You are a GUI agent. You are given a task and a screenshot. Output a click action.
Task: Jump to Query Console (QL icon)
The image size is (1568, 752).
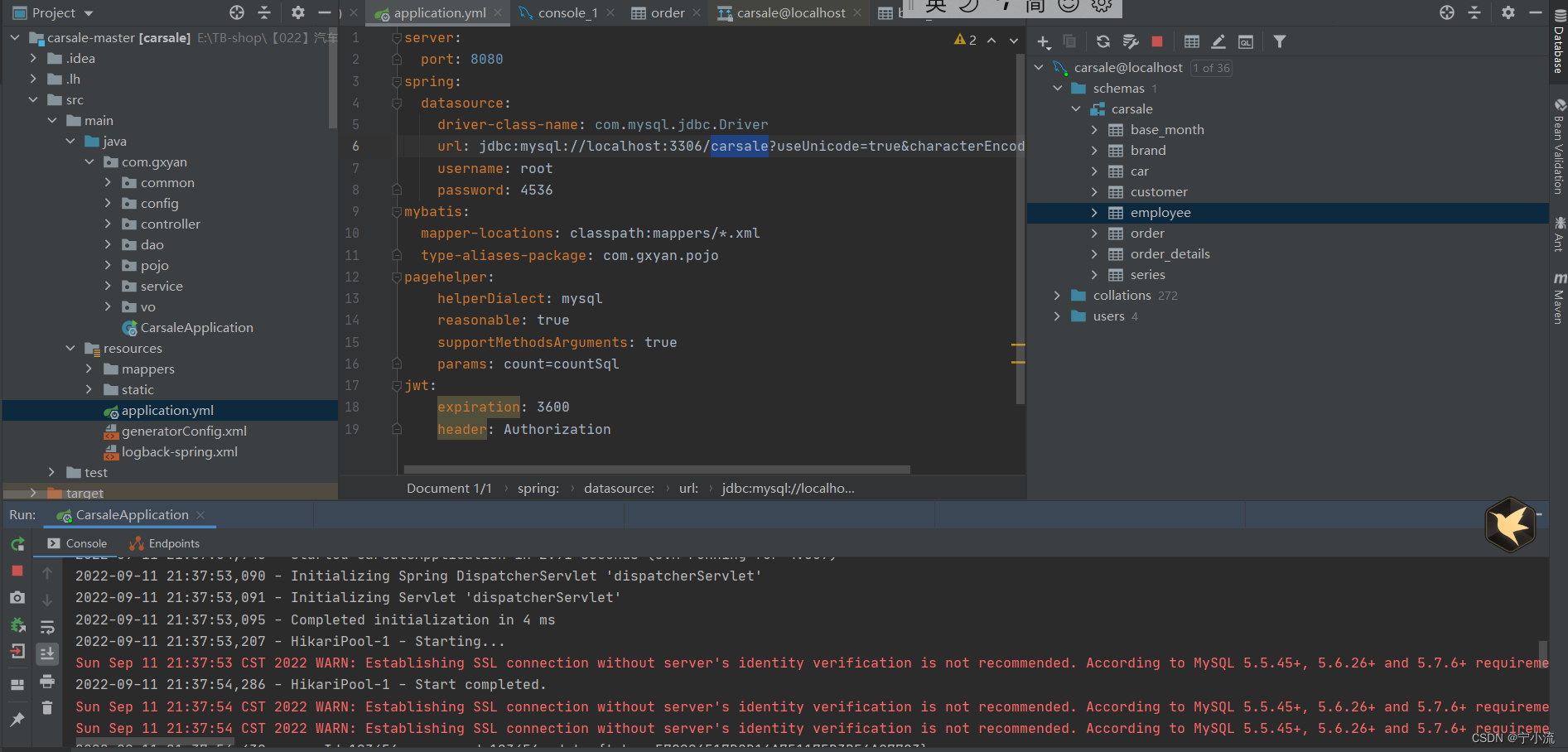point(1246,41)
